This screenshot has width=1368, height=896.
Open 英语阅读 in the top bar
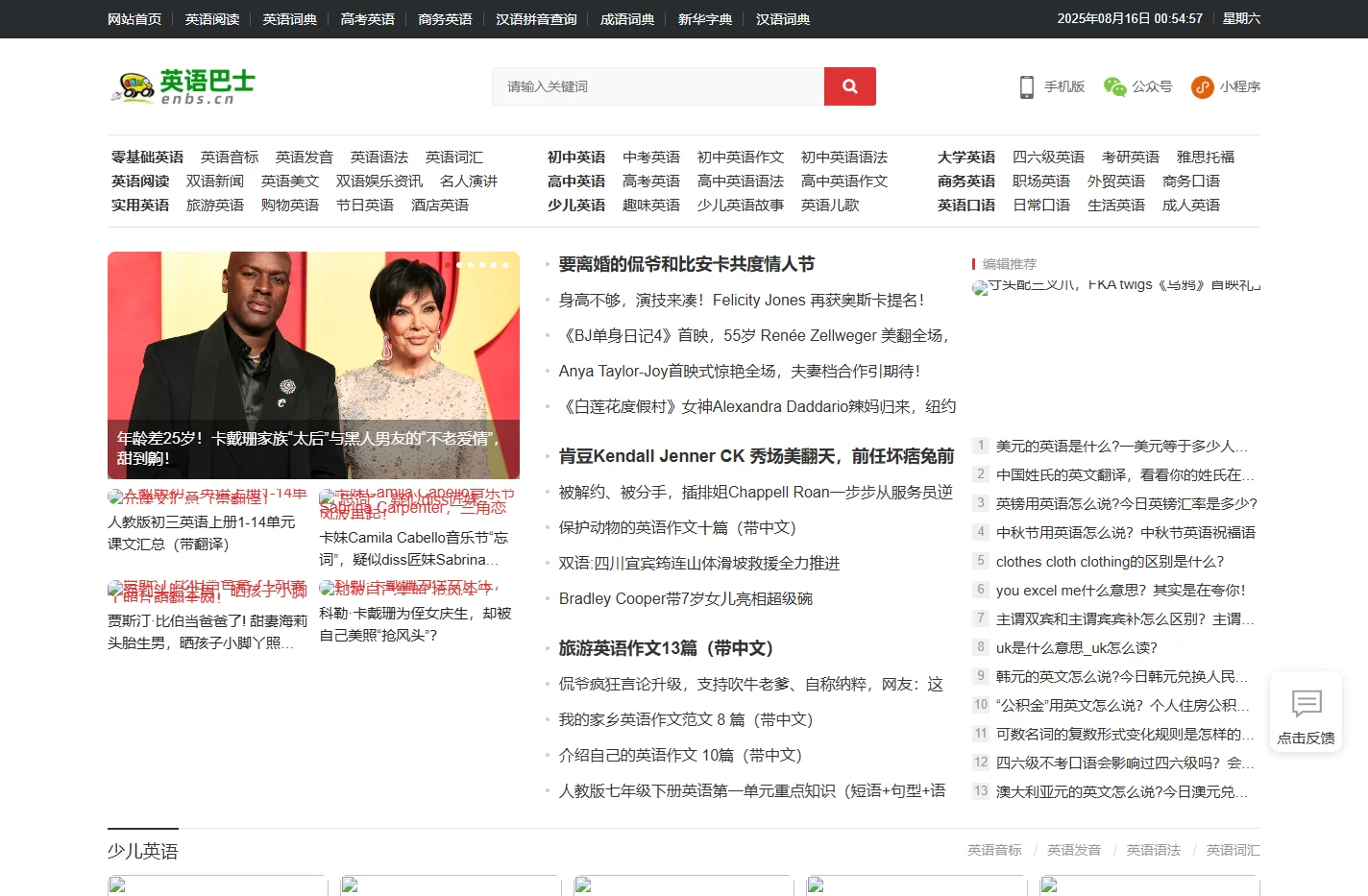click(212, 19)
